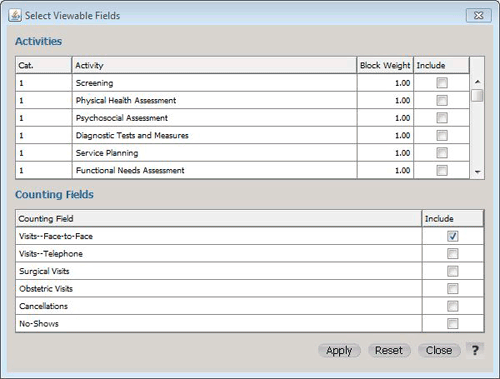Viewport: 500px width, 379px height.
Task: Click the Counting Field column header
Action: [219, 219]
